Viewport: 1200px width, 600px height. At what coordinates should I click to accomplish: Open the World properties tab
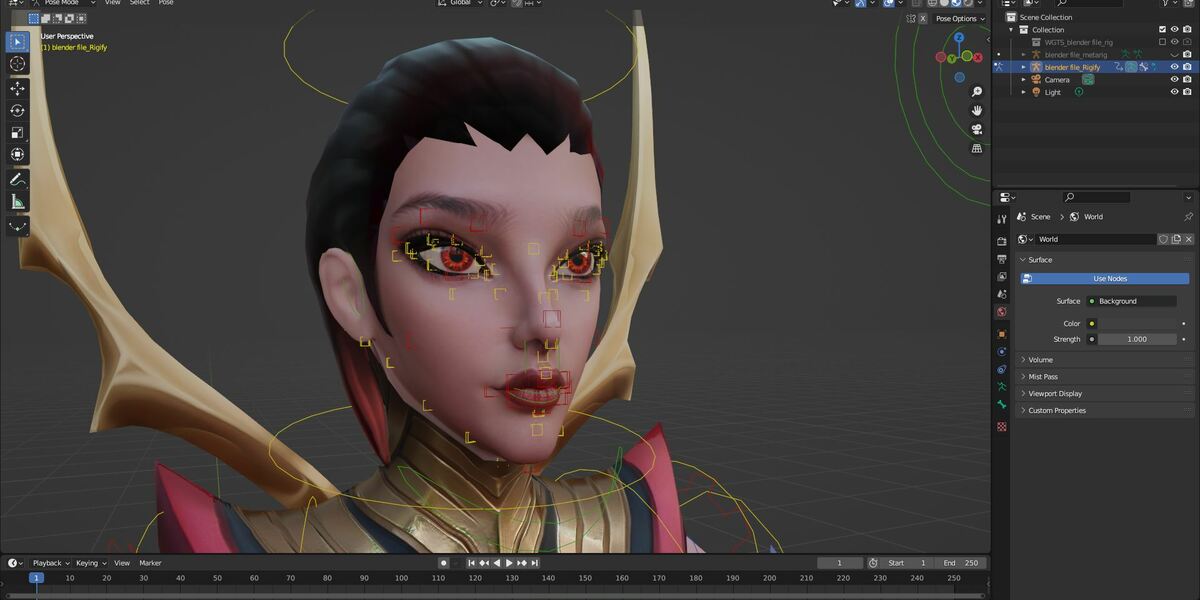tap(1002, 312)
